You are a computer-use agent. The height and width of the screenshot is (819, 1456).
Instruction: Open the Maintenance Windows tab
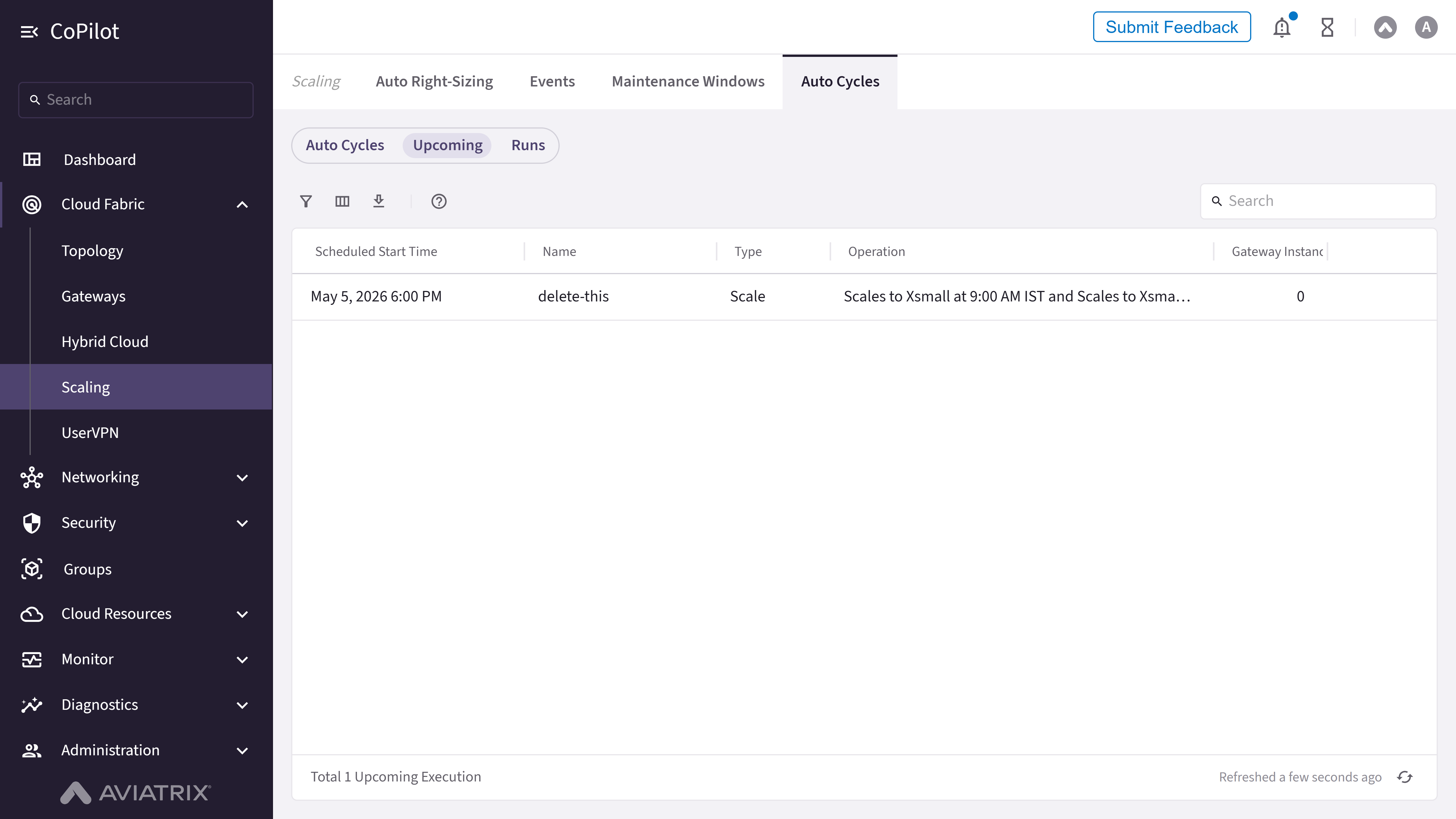point(688,82)
